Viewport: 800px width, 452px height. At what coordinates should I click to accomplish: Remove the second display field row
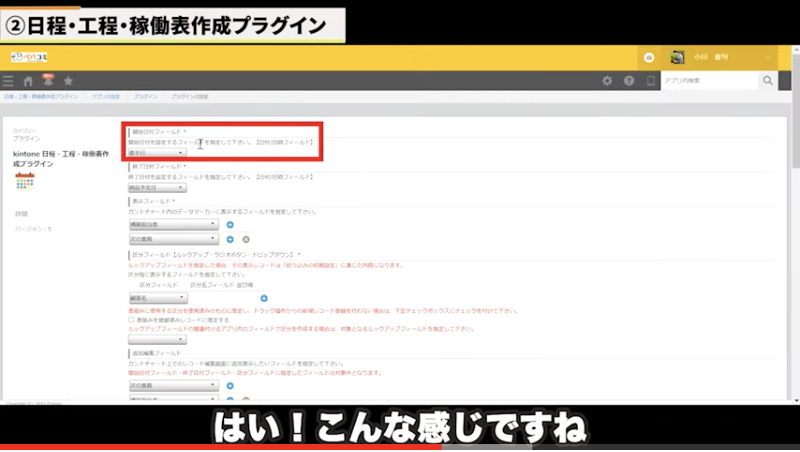(244, 239)
